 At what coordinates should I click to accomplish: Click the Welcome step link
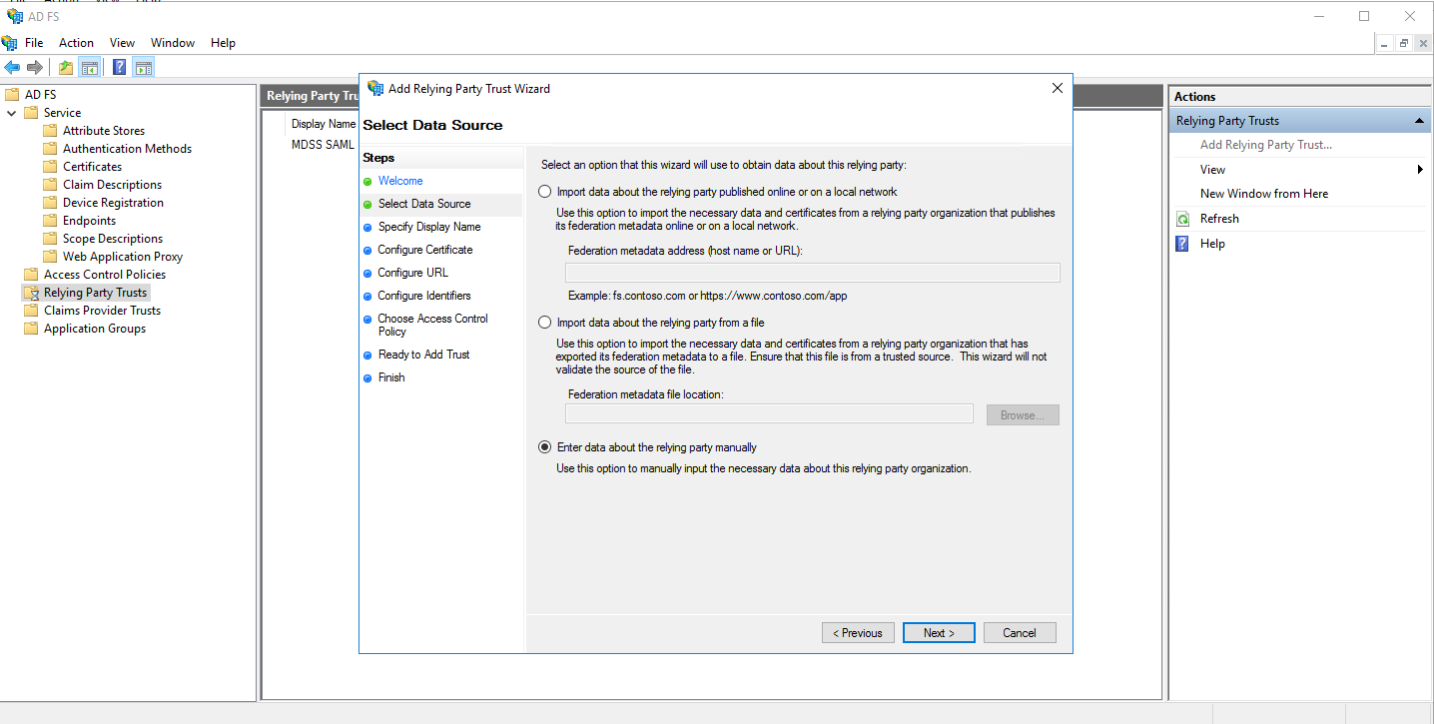point(400,181)
